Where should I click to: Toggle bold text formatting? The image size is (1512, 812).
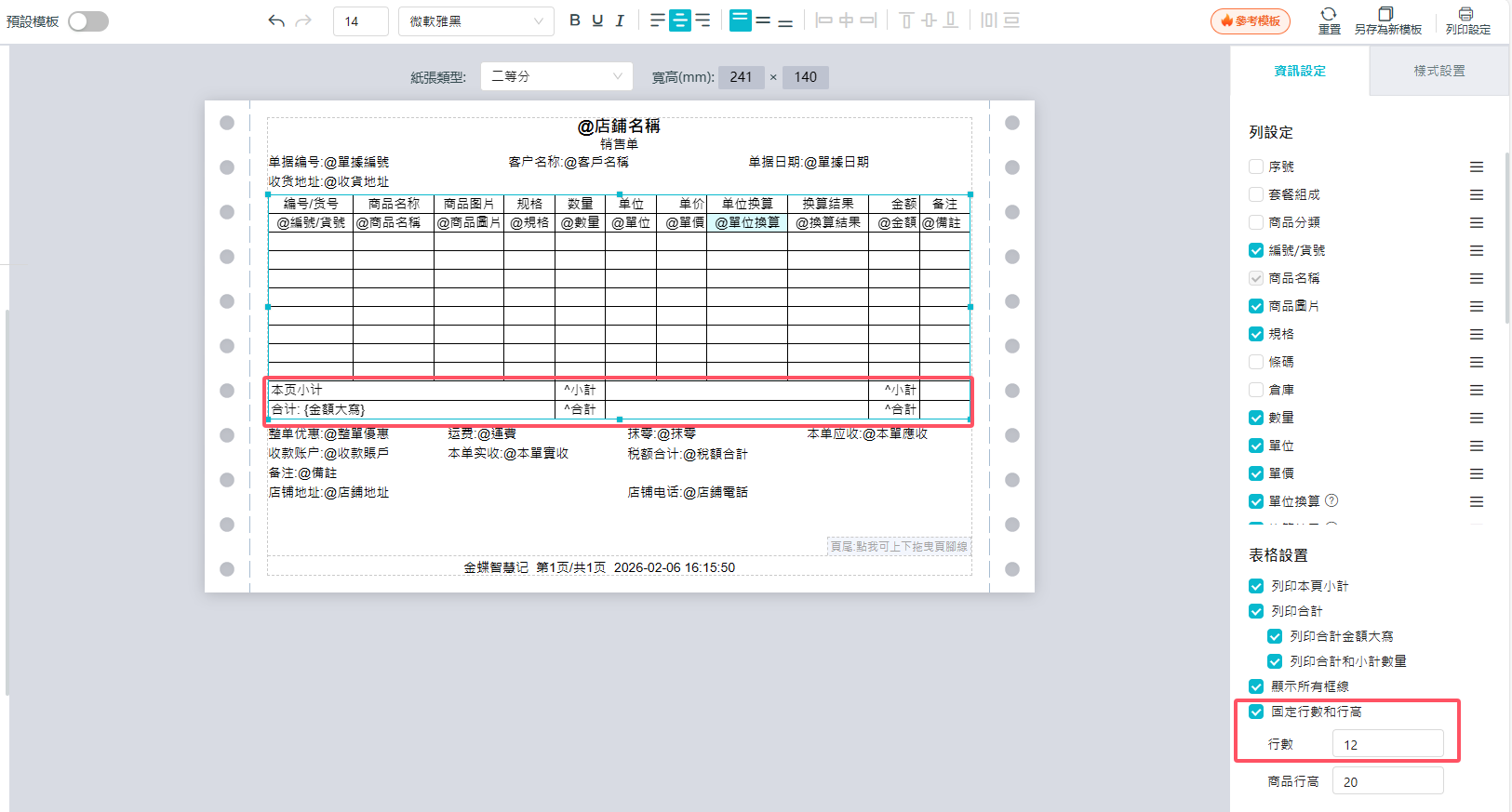tap(574, 20)
